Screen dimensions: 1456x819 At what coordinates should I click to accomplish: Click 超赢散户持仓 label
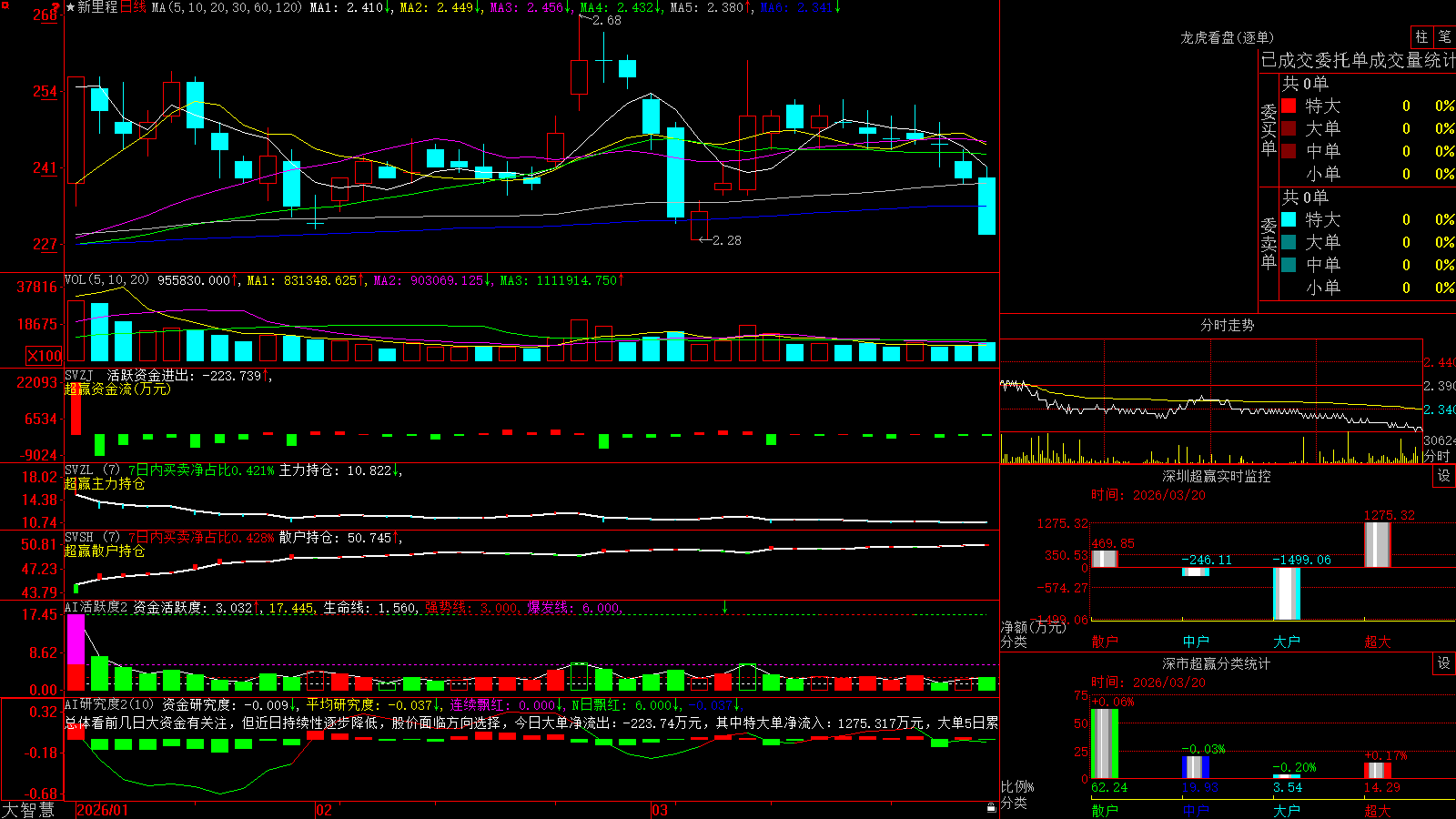(x=105, y=551)
